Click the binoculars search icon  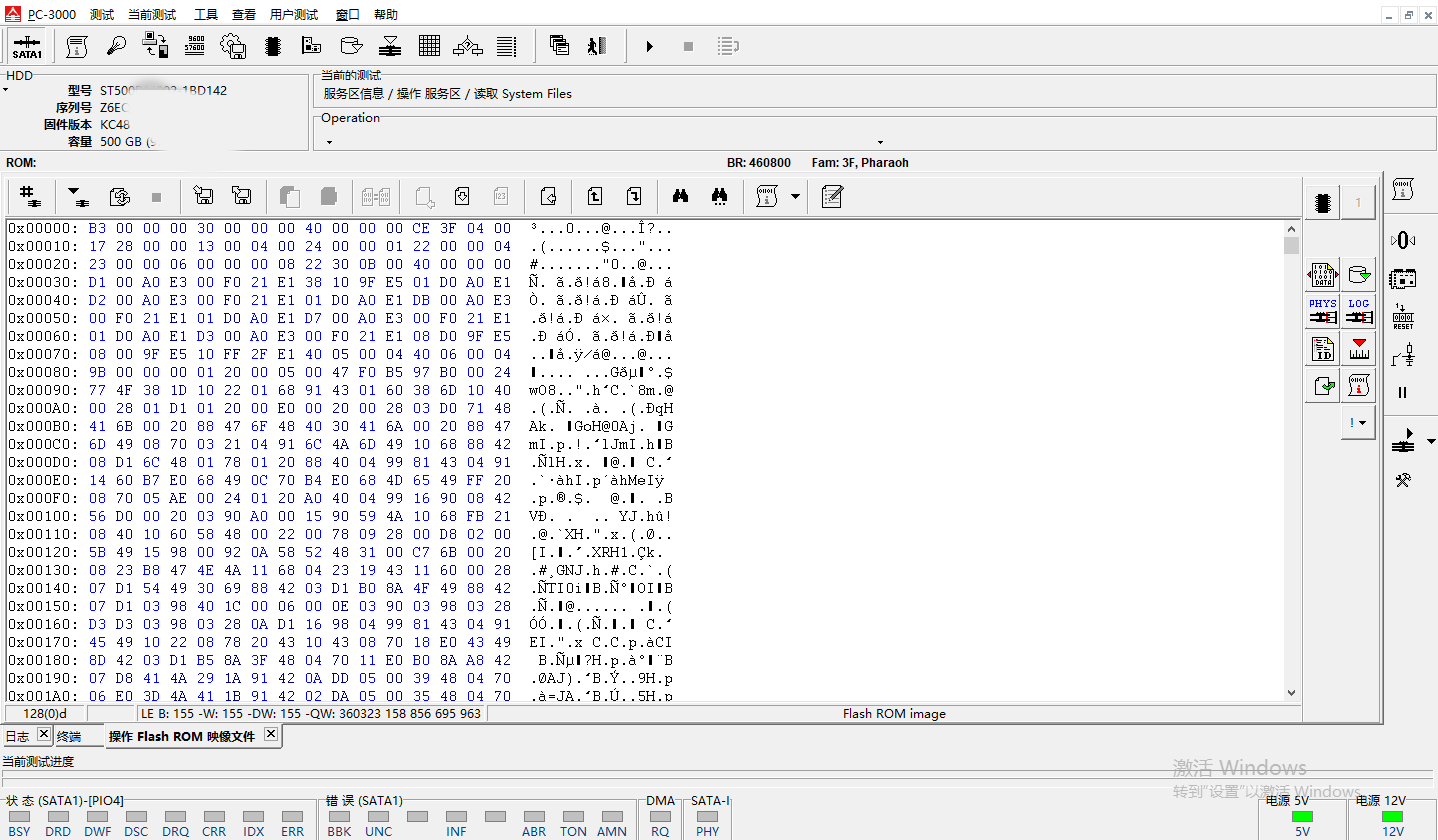click(x=681, y=197)
